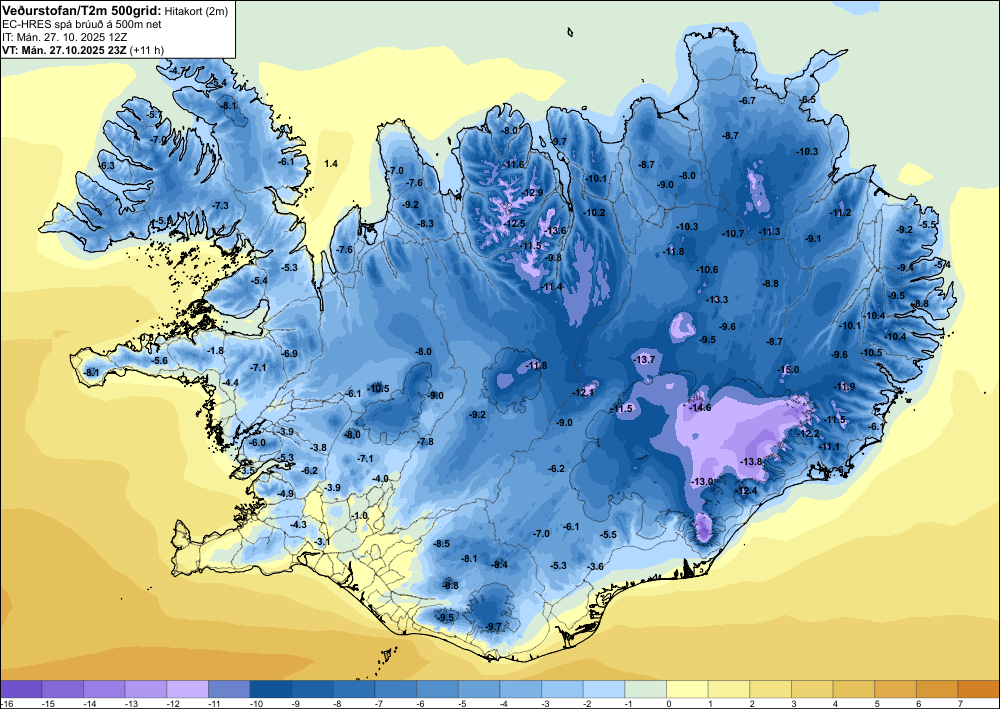The image size is (1000, 709).
Task: Click the -13.3 temperature value
Action: [717, 299]
